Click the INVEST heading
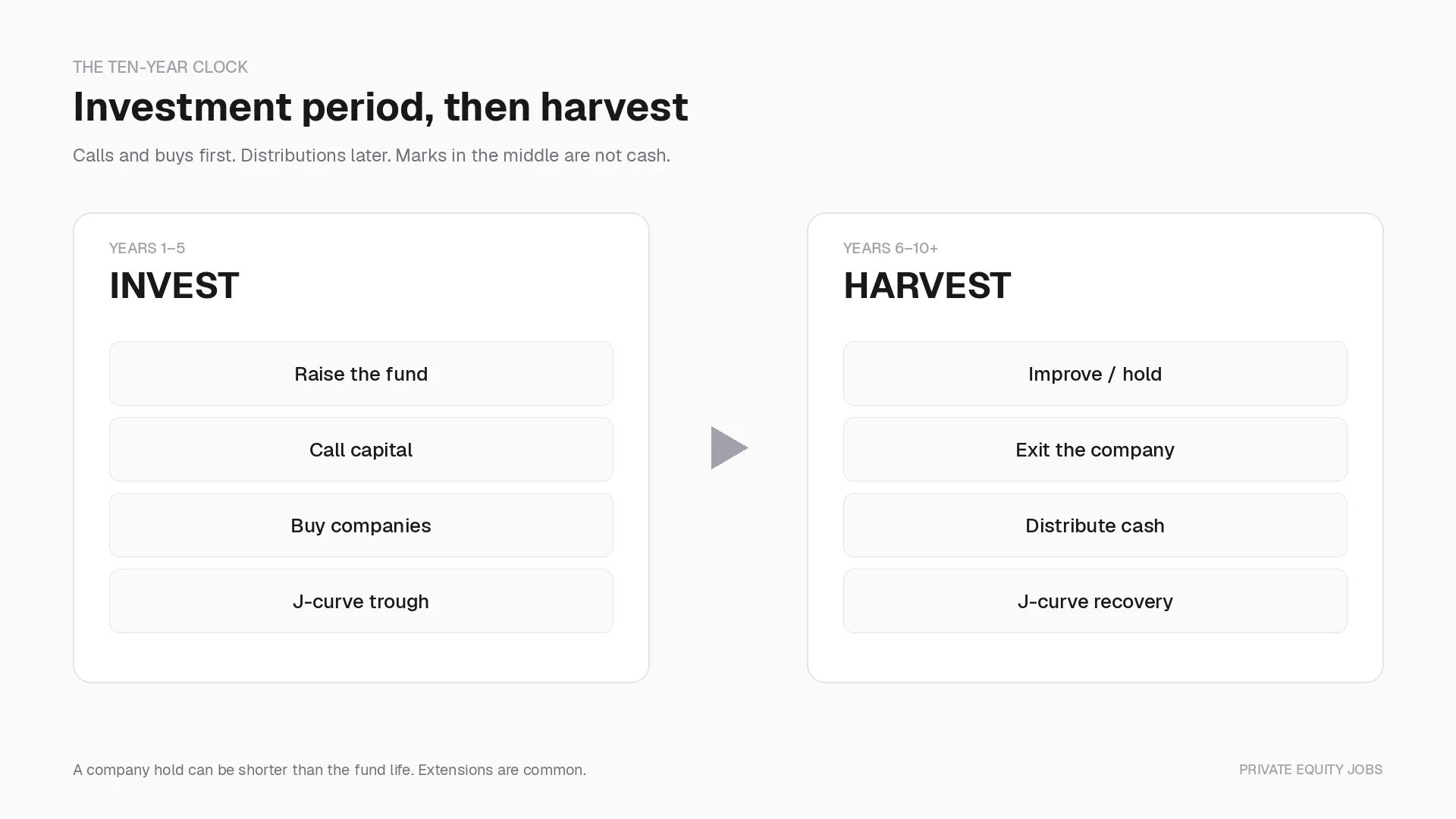This screenshot has height=819, width=1456. click(x=174, y=286)
